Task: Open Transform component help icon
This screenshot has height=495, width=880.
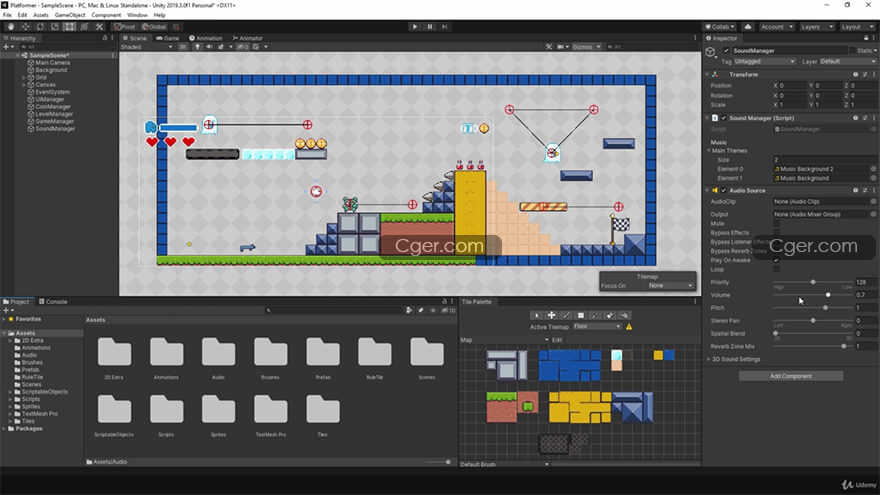Action: point(855,74)
